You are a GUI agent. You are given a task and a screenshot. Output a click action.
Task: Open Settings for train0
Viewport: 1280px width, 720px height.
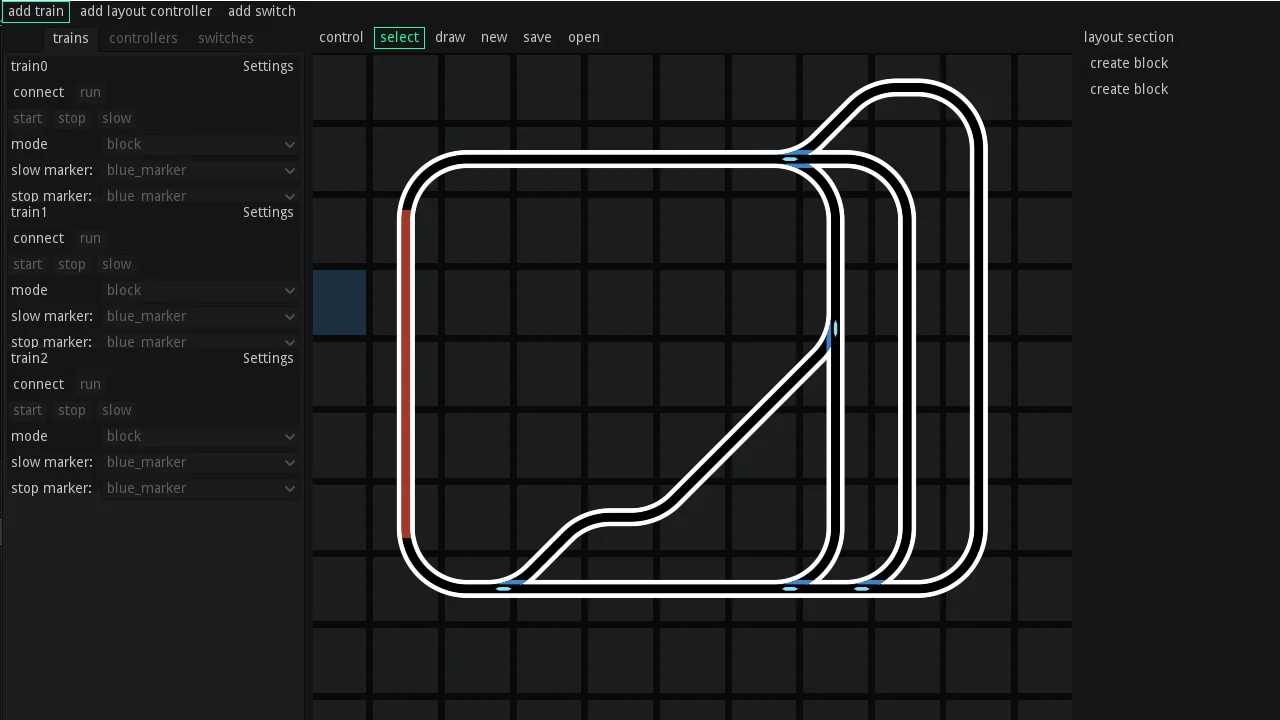click(x=268, y=66)
